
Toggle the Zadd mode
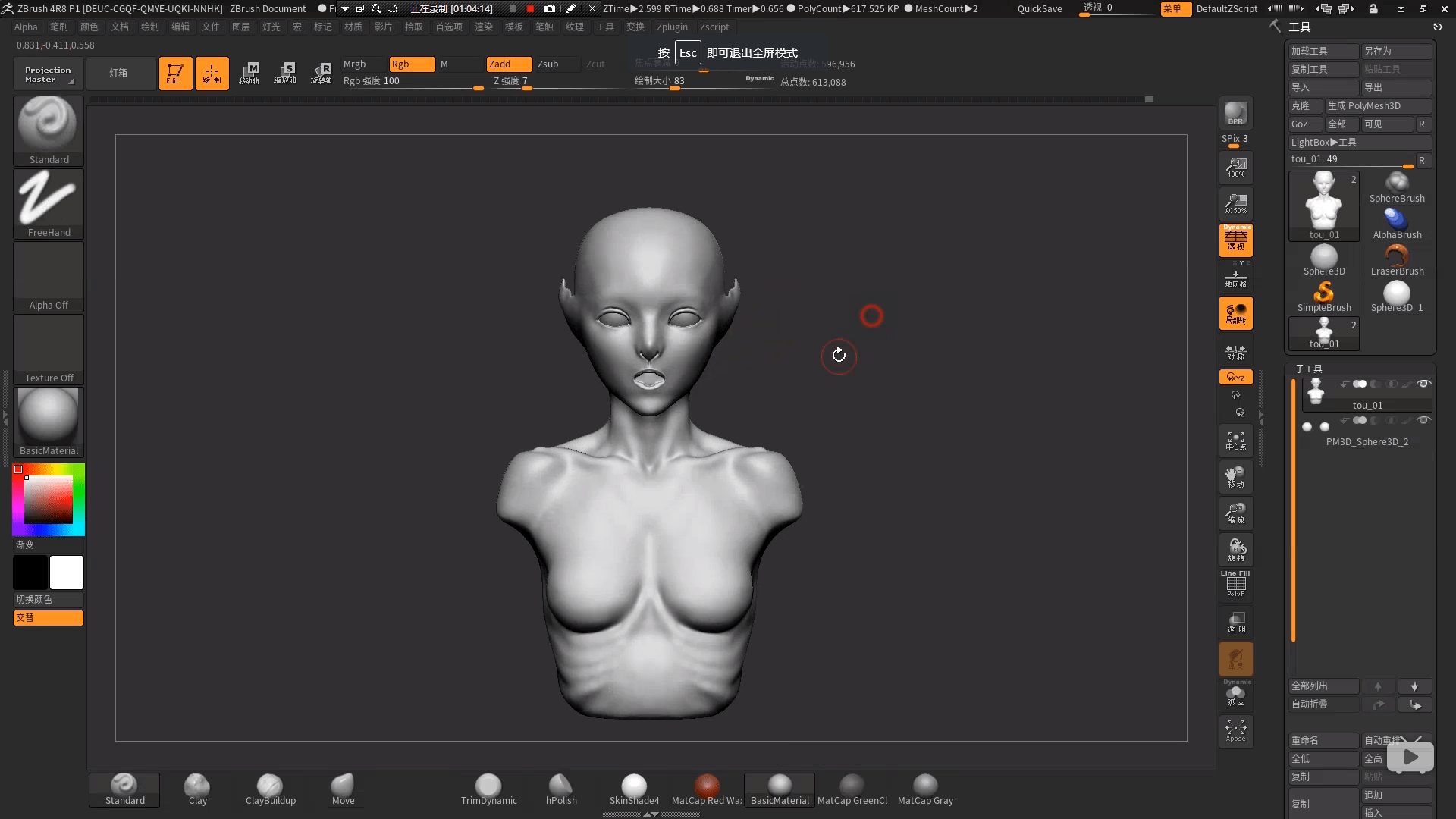[x=509, y=64]
